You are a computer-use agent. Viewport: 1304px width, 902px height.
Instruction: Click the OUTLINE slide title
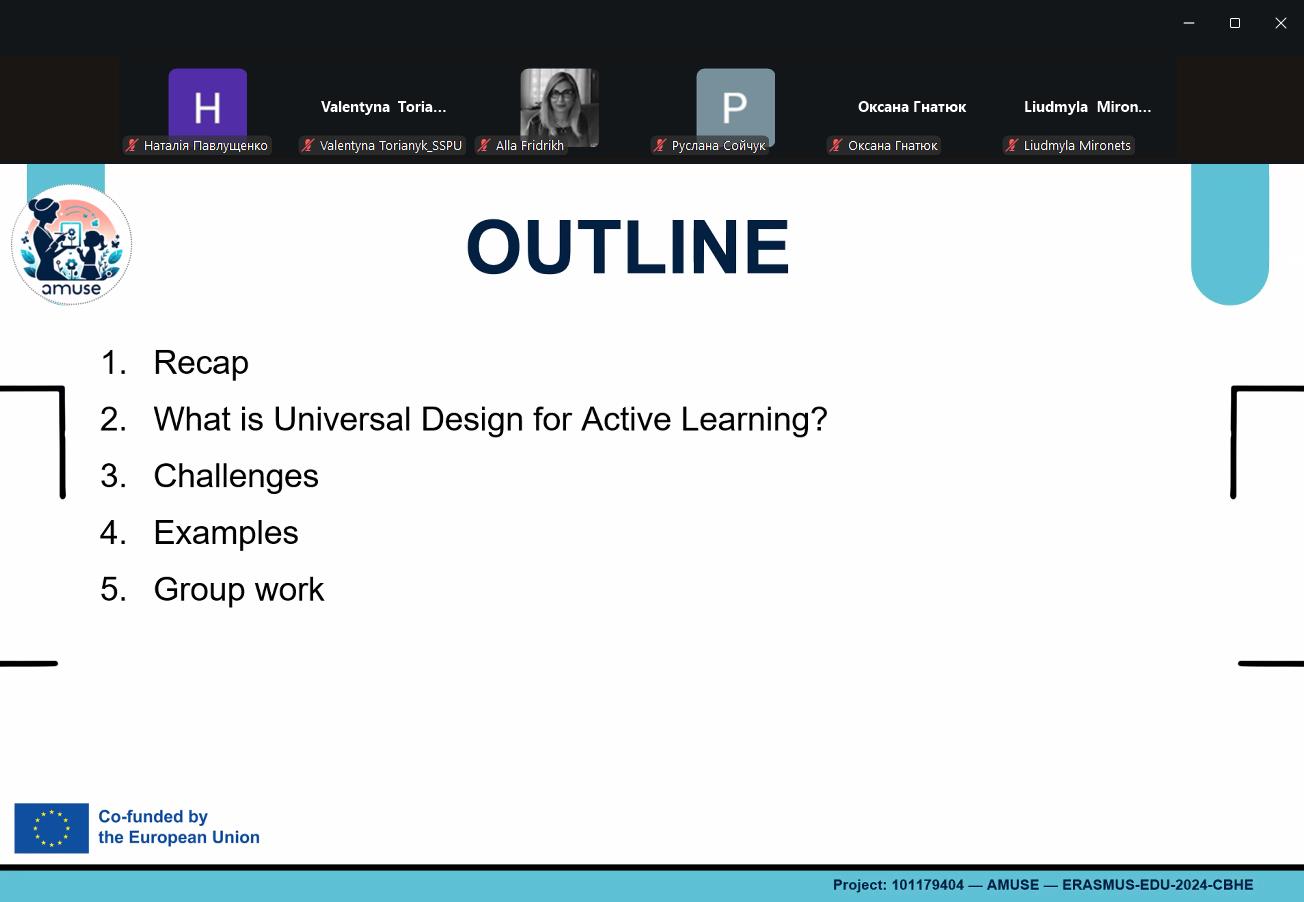click(628, 247)
